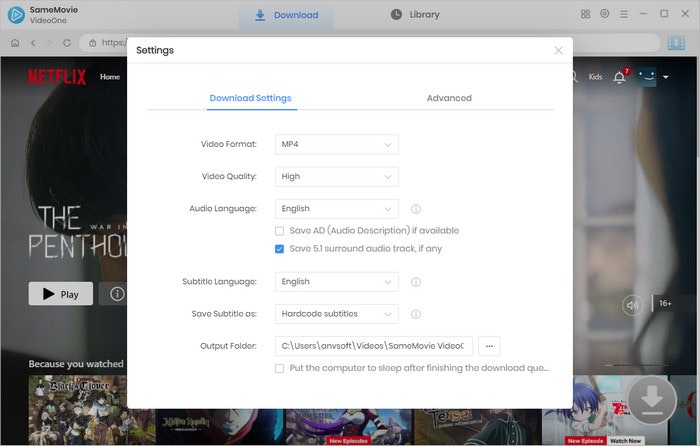Click the Netflix Play button
Screen dimensions: 700x446
click(61, 294)
